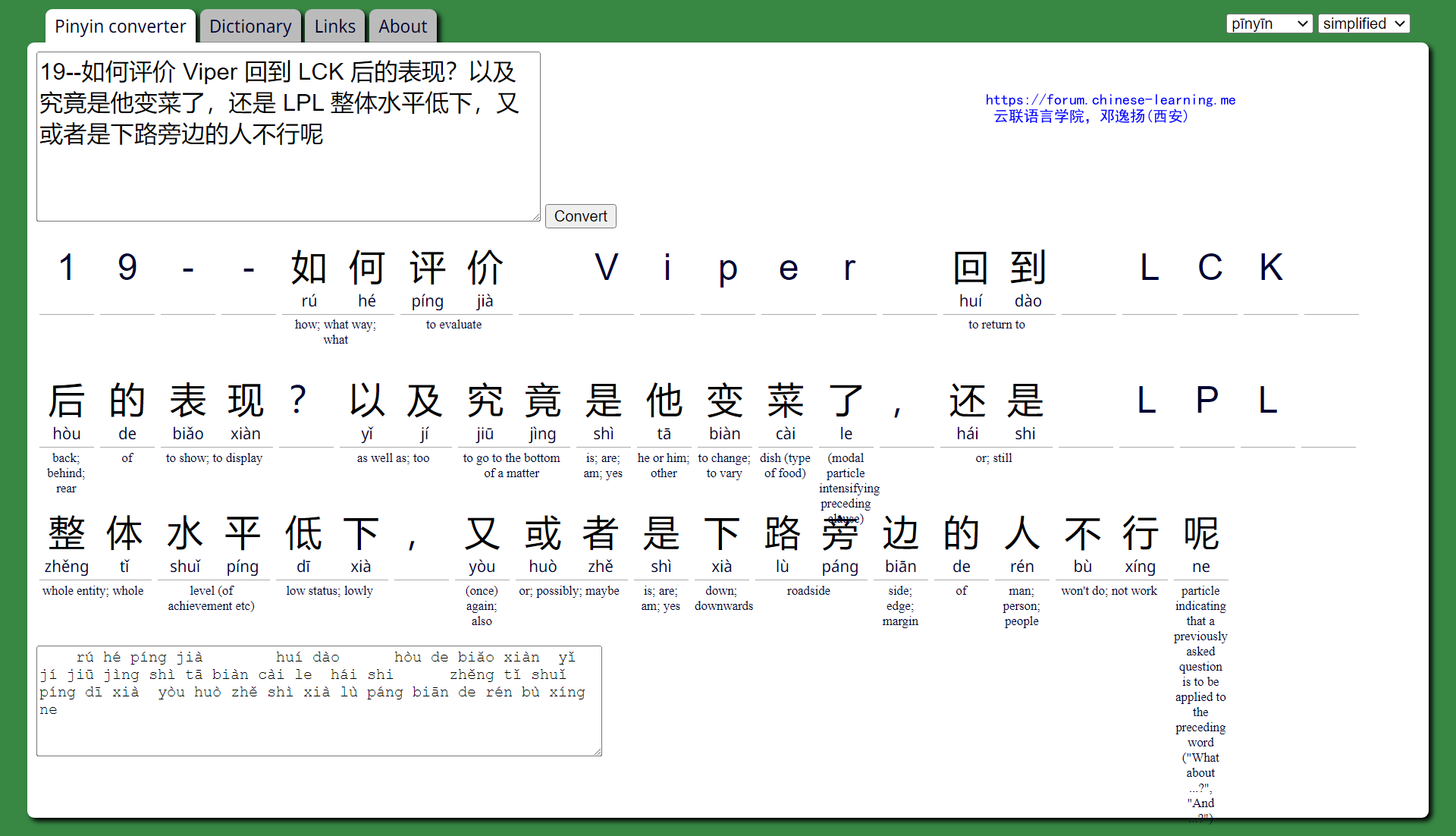Click the character 低 with pinyin dī
The height and width of the screenshot is (836, 1456).
pyautogui.click(x=303, y=533)
